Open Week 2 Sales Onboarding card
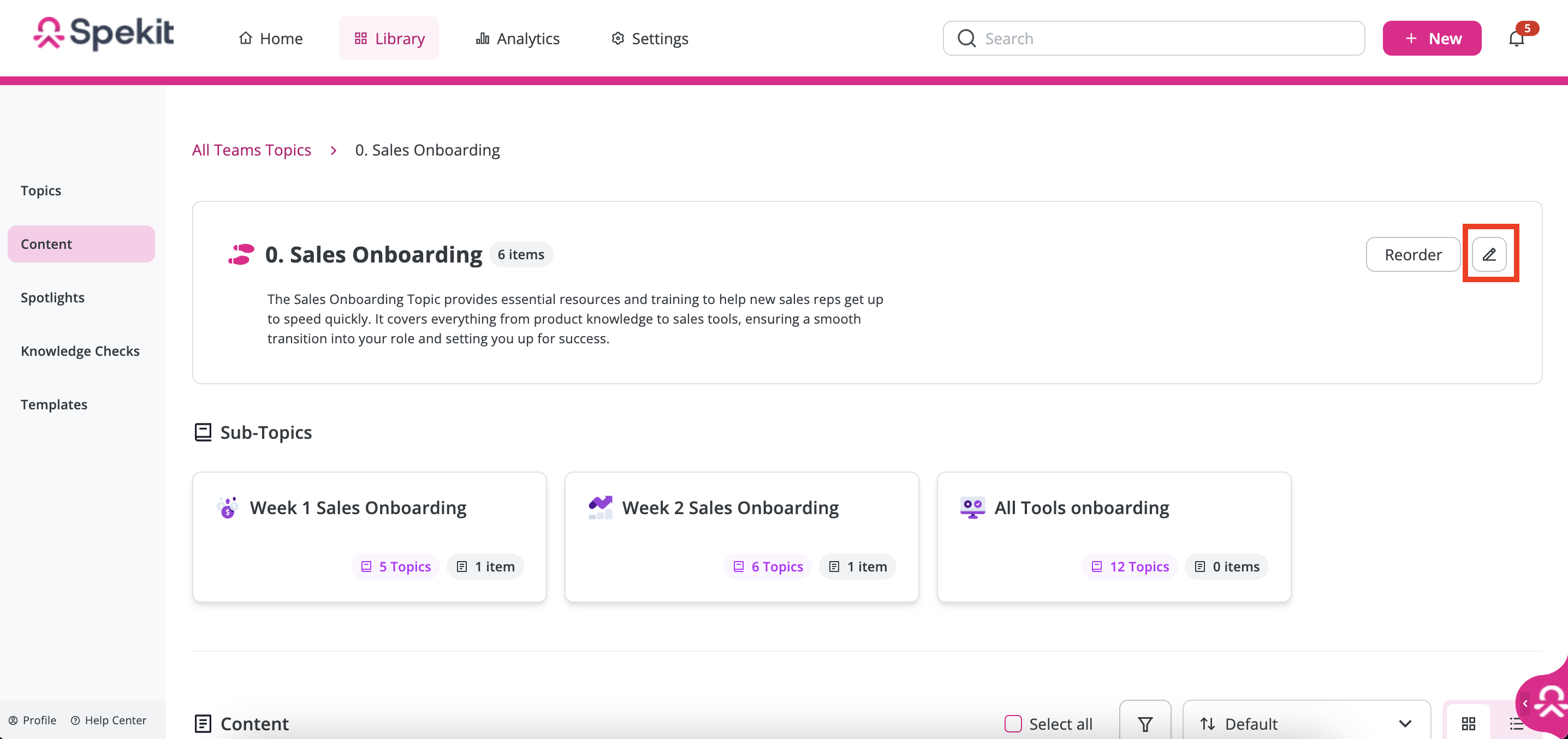 click(x=741, y=537)
